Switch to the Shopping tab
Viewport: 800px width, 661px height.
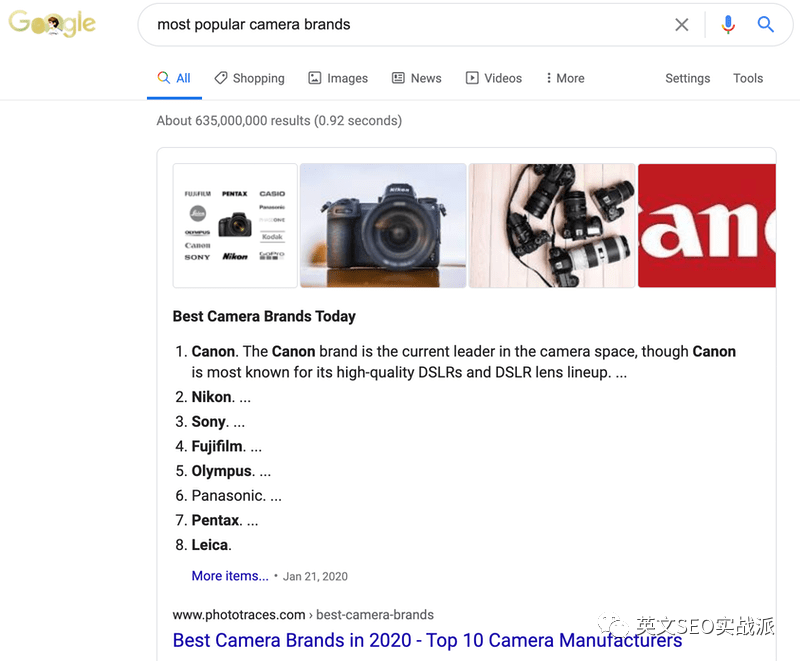(249, 78)
